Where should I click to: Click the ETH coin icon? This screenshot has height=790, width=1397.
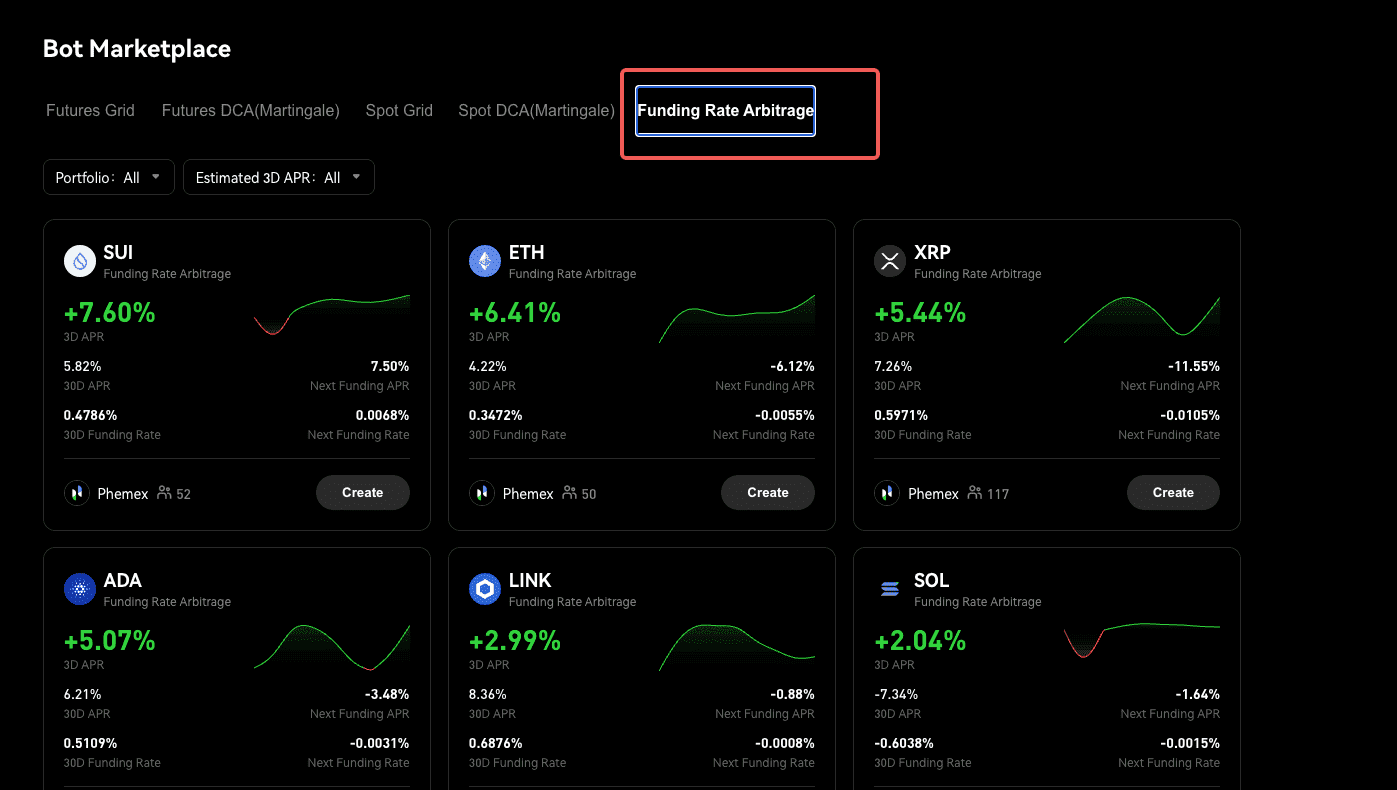tap(485, 262)
